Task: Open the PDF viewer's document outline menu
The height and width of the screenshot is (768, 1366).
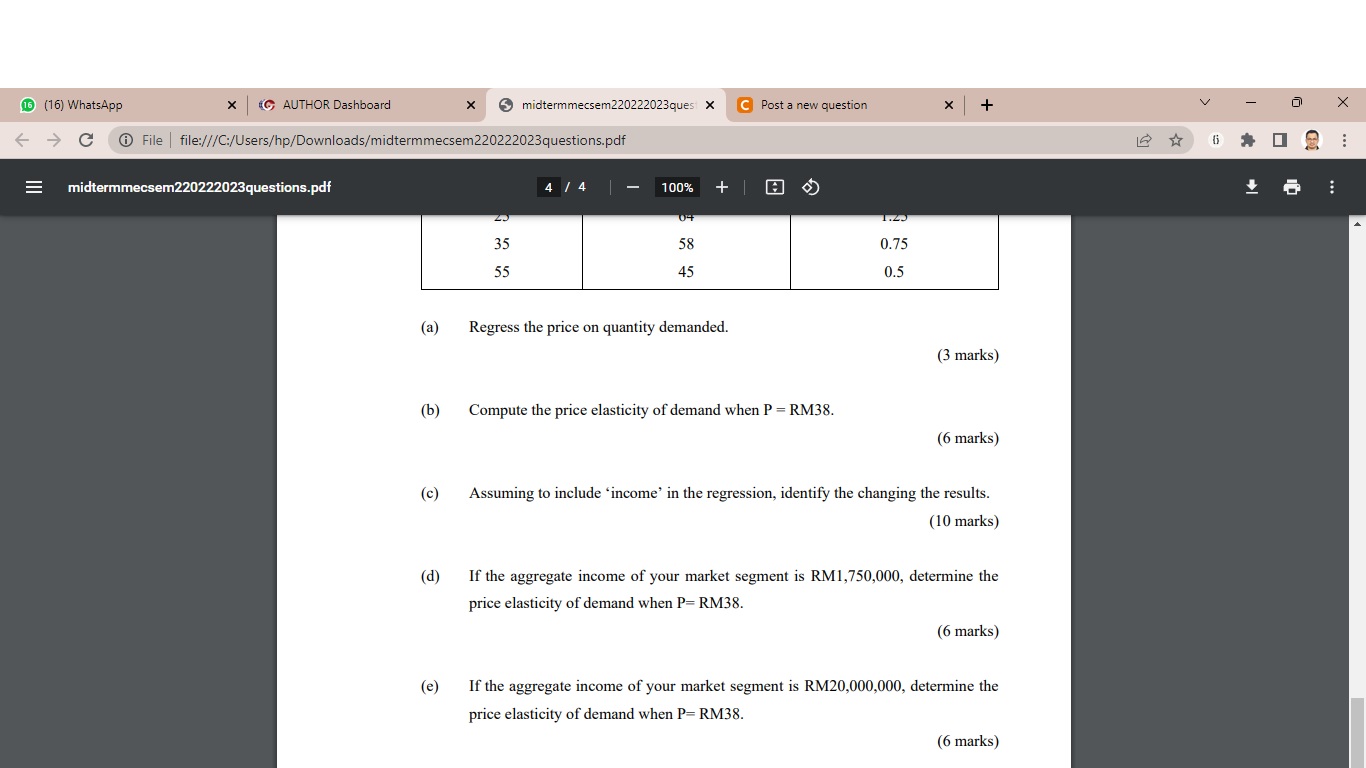Action: [x=33, y=187]
